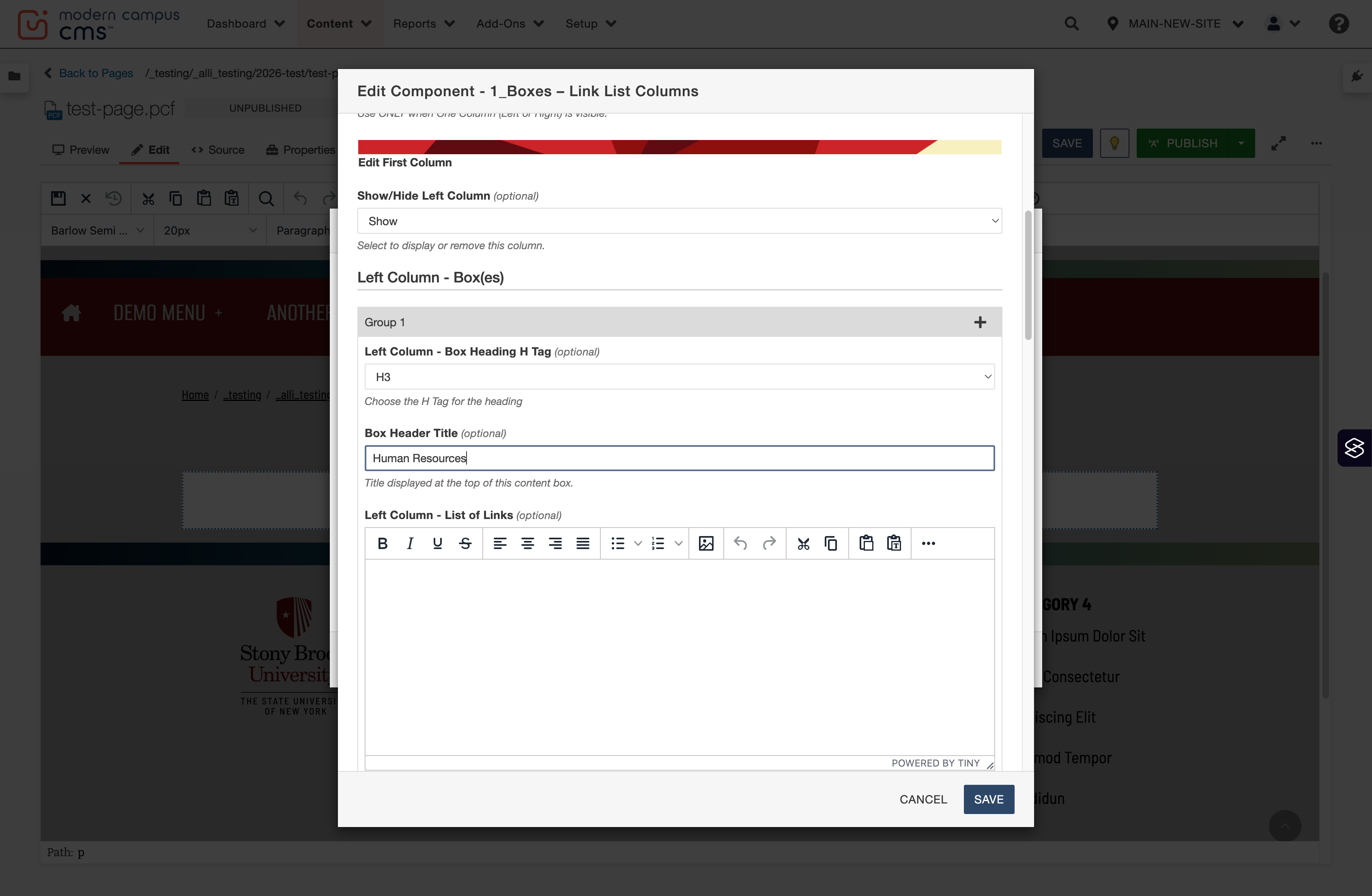Open the global search icon

point(1071,24)
